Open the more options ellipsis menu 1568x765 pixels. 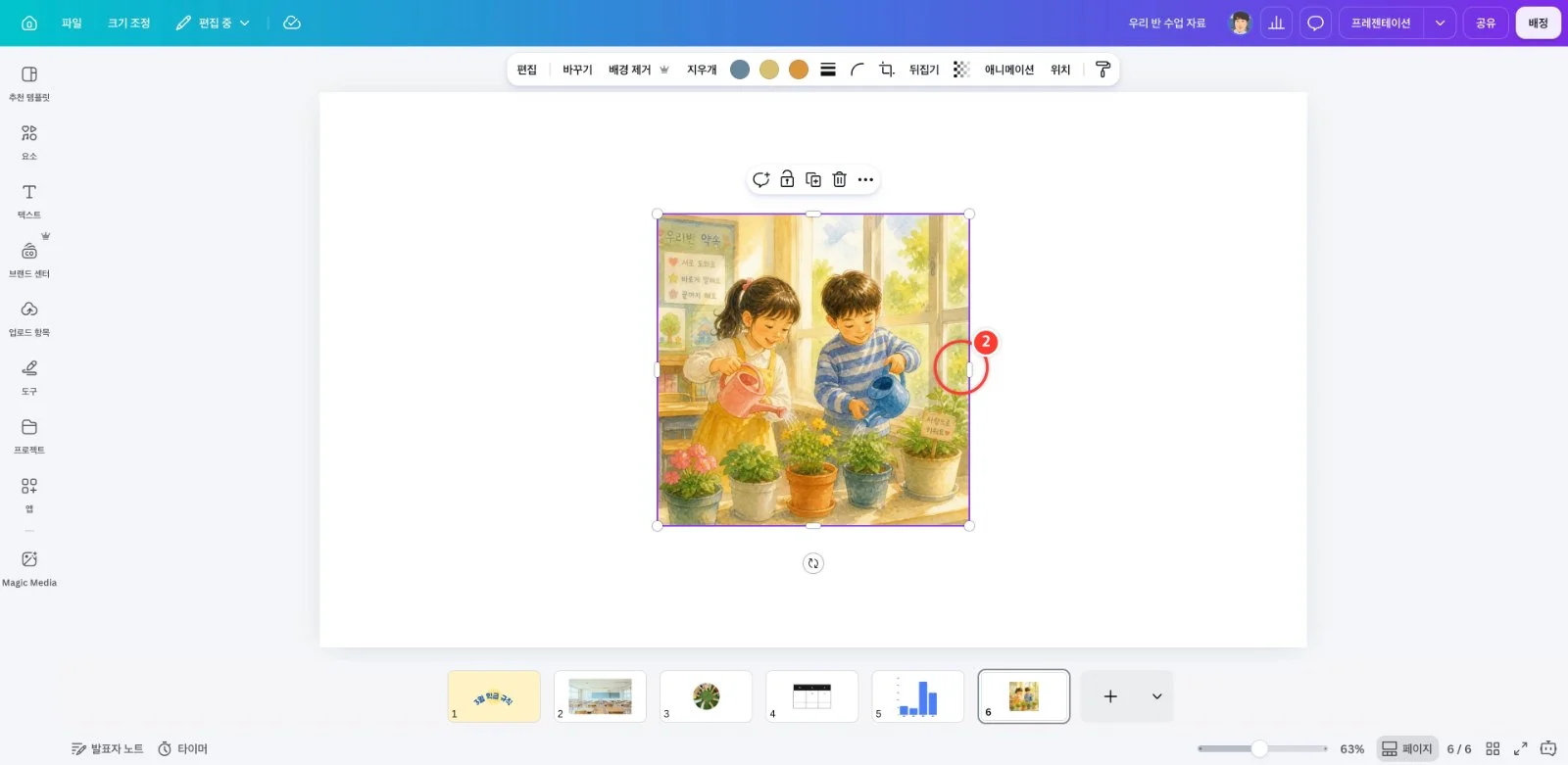pyautogui.click(x=865, y=179)
